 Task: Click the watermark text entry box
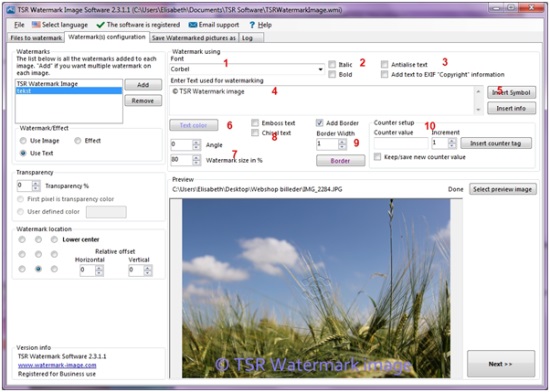coord(322,100)
